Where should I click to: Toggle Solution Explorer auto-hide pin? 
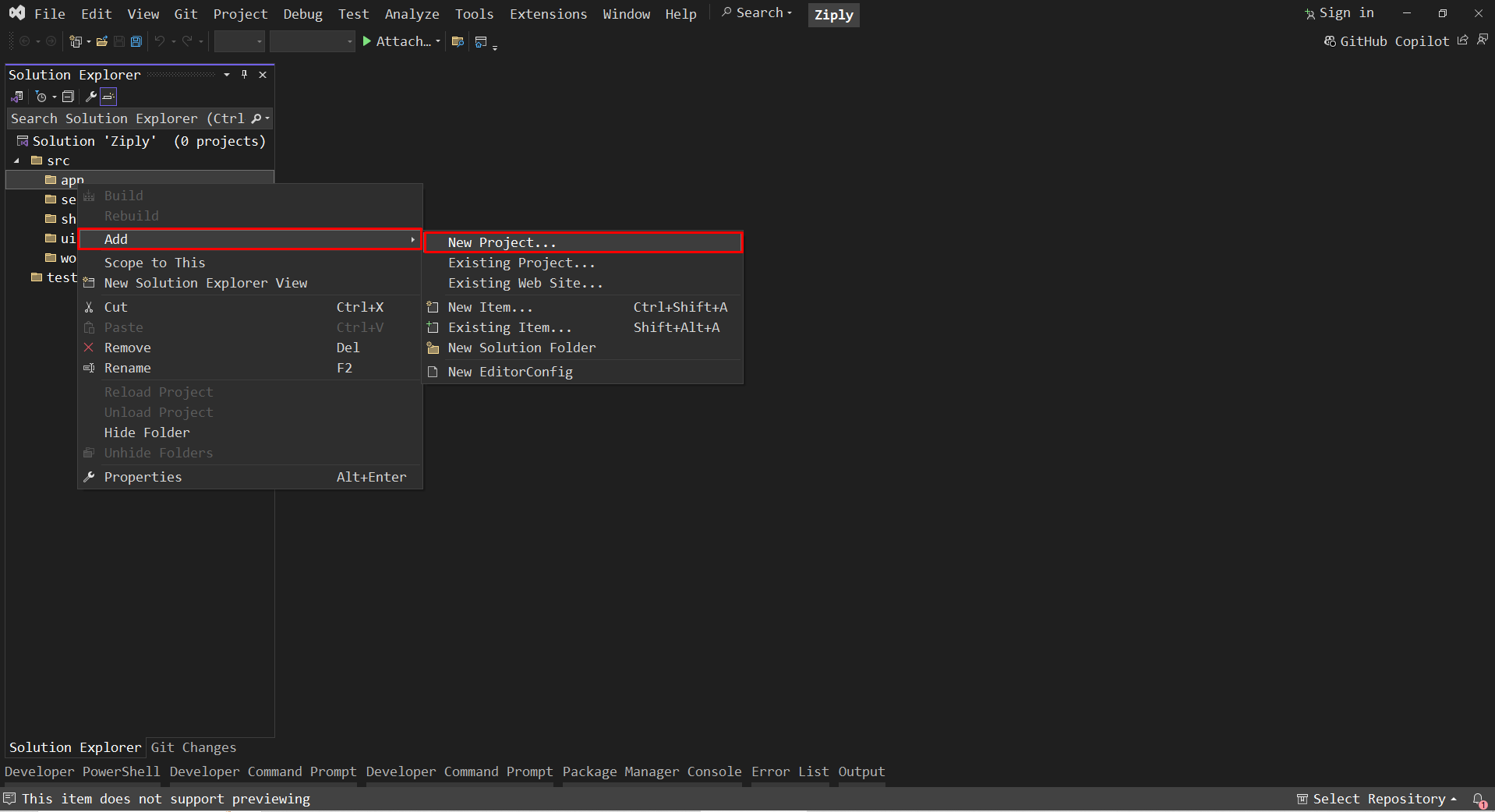coord(244,75)
